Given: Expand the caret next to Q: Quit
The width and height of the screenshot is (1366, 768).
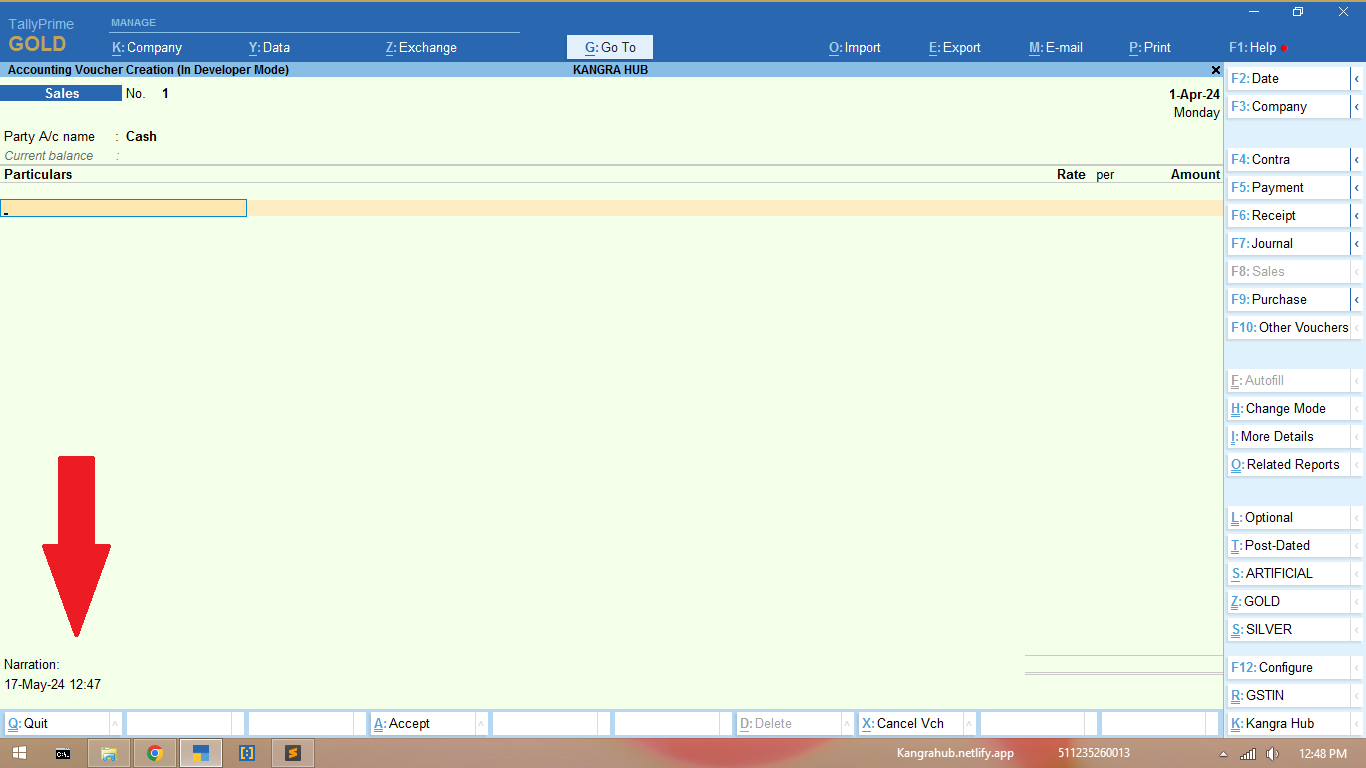Looking at the screenshot, I should click(115, 724).
